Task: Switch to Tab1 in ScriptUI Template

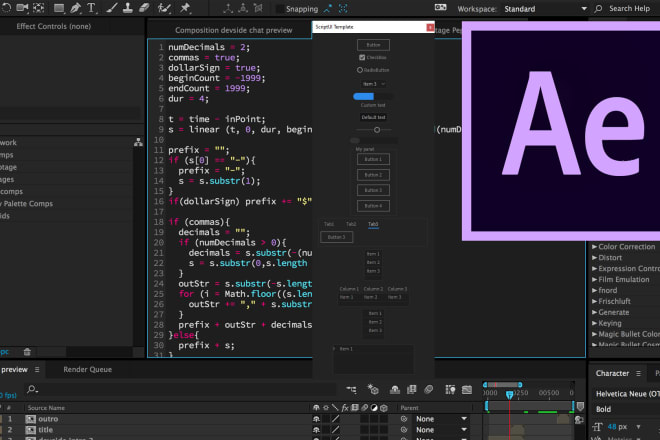Action: click(329, 224)
